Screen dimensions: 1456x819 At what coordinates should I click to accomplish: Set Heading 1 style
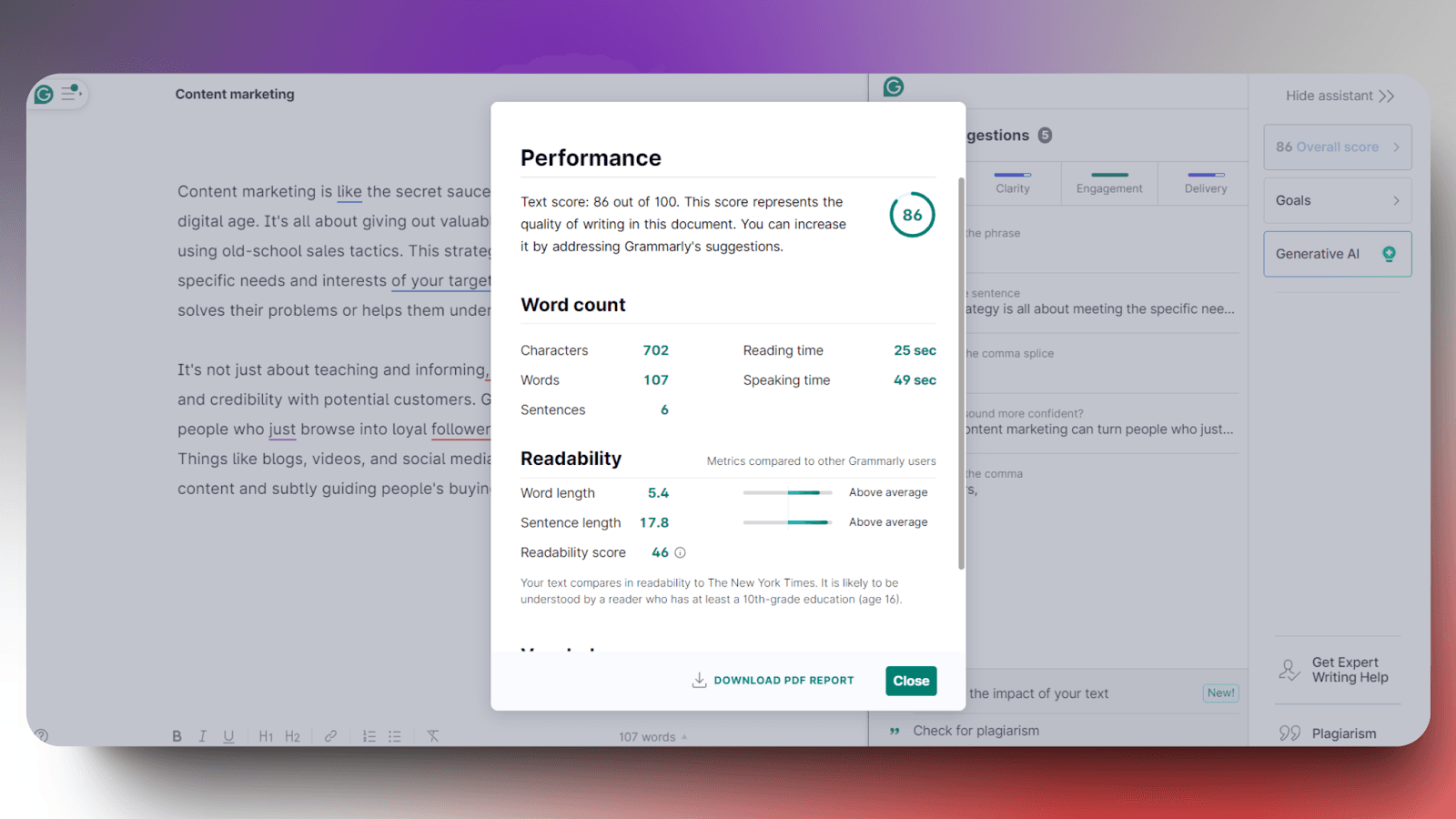(266, 736)
